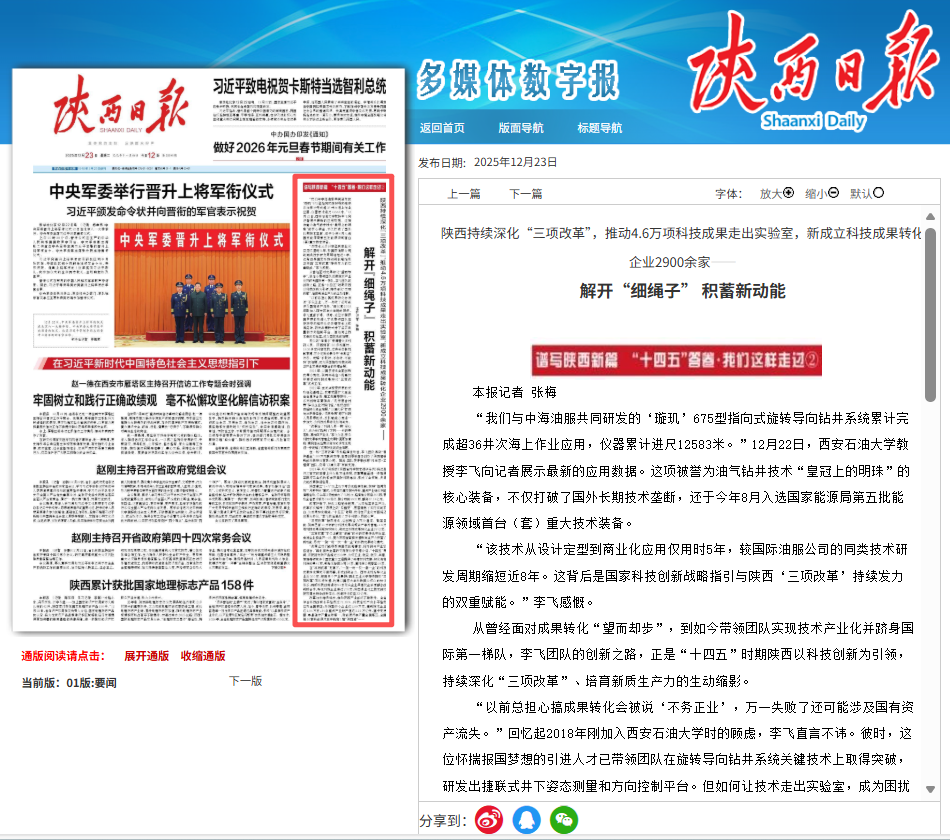Go to previous article 上一篇
This screenshot has height=840, width=950.
tap(464, 194)
